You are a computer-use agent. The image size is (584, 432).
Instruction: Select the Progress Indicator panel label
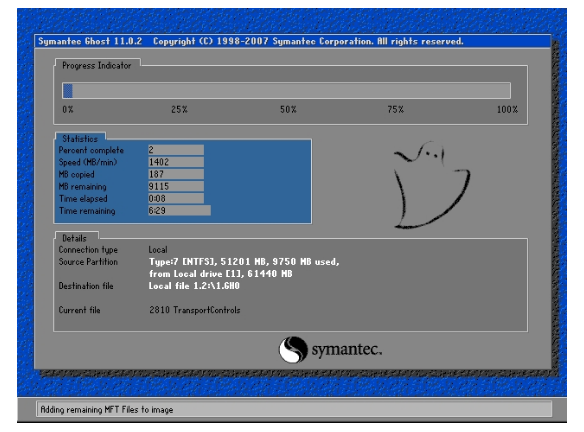click(x=97, y=66)
